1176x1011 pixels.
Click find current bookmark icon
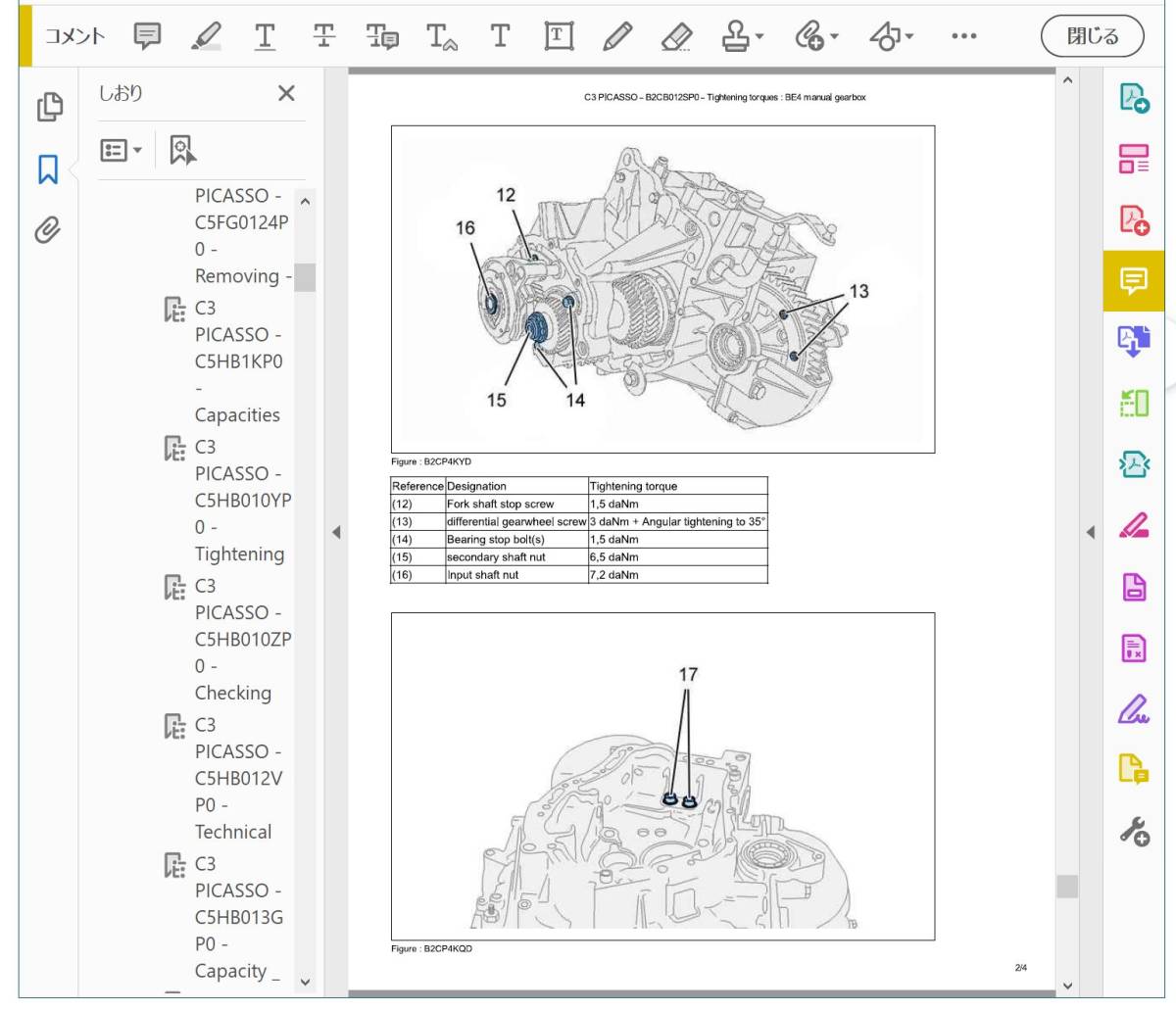click(x=182, y=150)
